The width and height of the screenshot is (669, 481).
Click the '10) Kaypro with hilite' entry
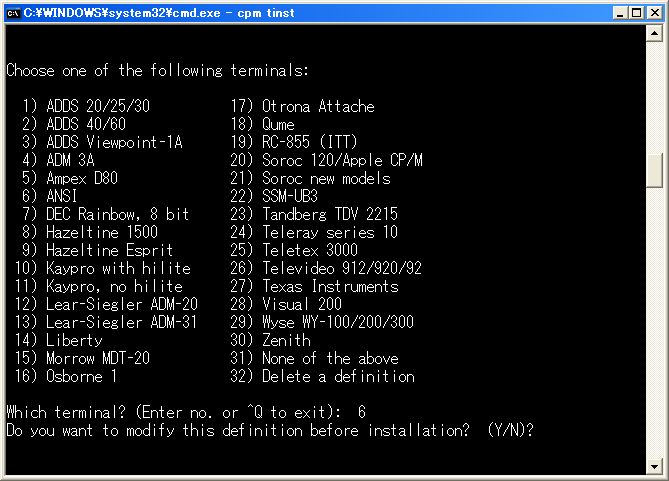tap(102, 268)
